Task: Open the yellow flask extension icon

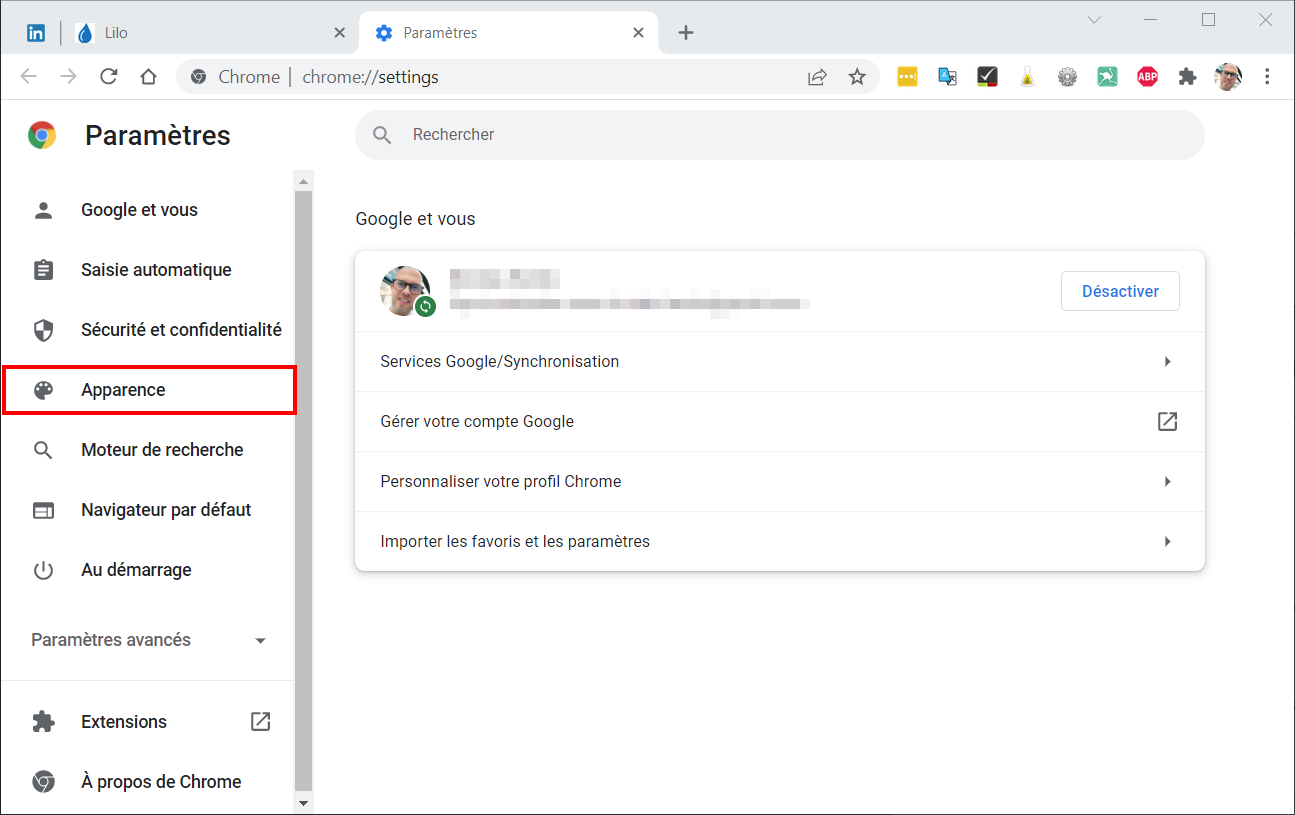Action: tap(1027, 77)
